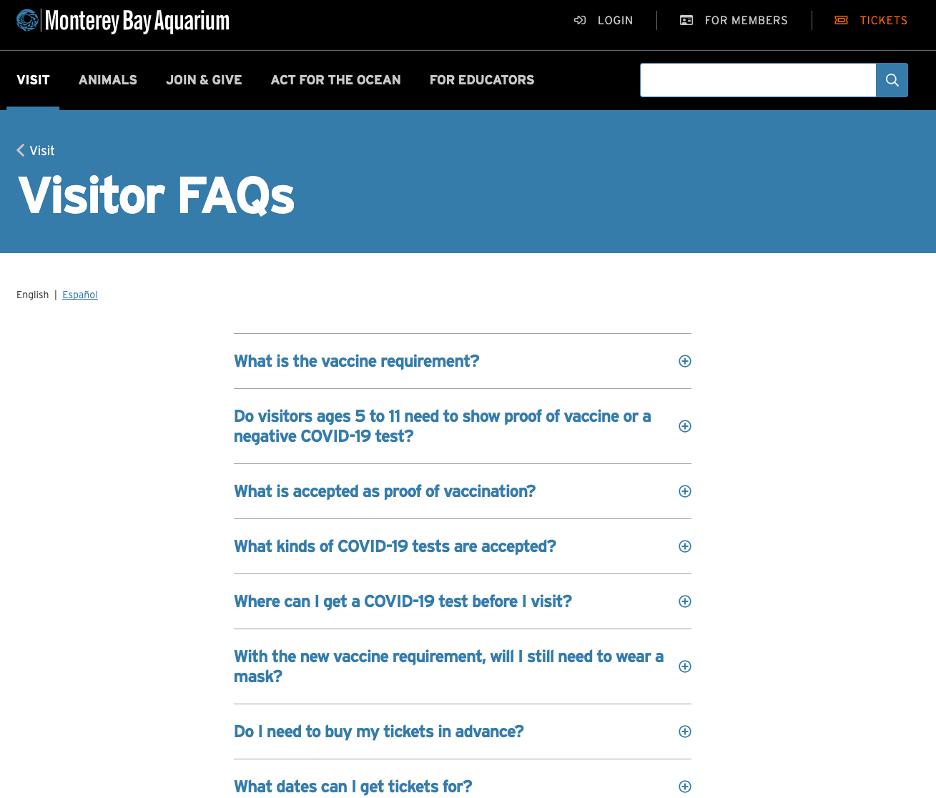Image resolution: width=936 pixels, height=798 pixels.
Task: Expand 'What kinds of COVID-19 tests are accepted?'
Action: coord(395,546)
